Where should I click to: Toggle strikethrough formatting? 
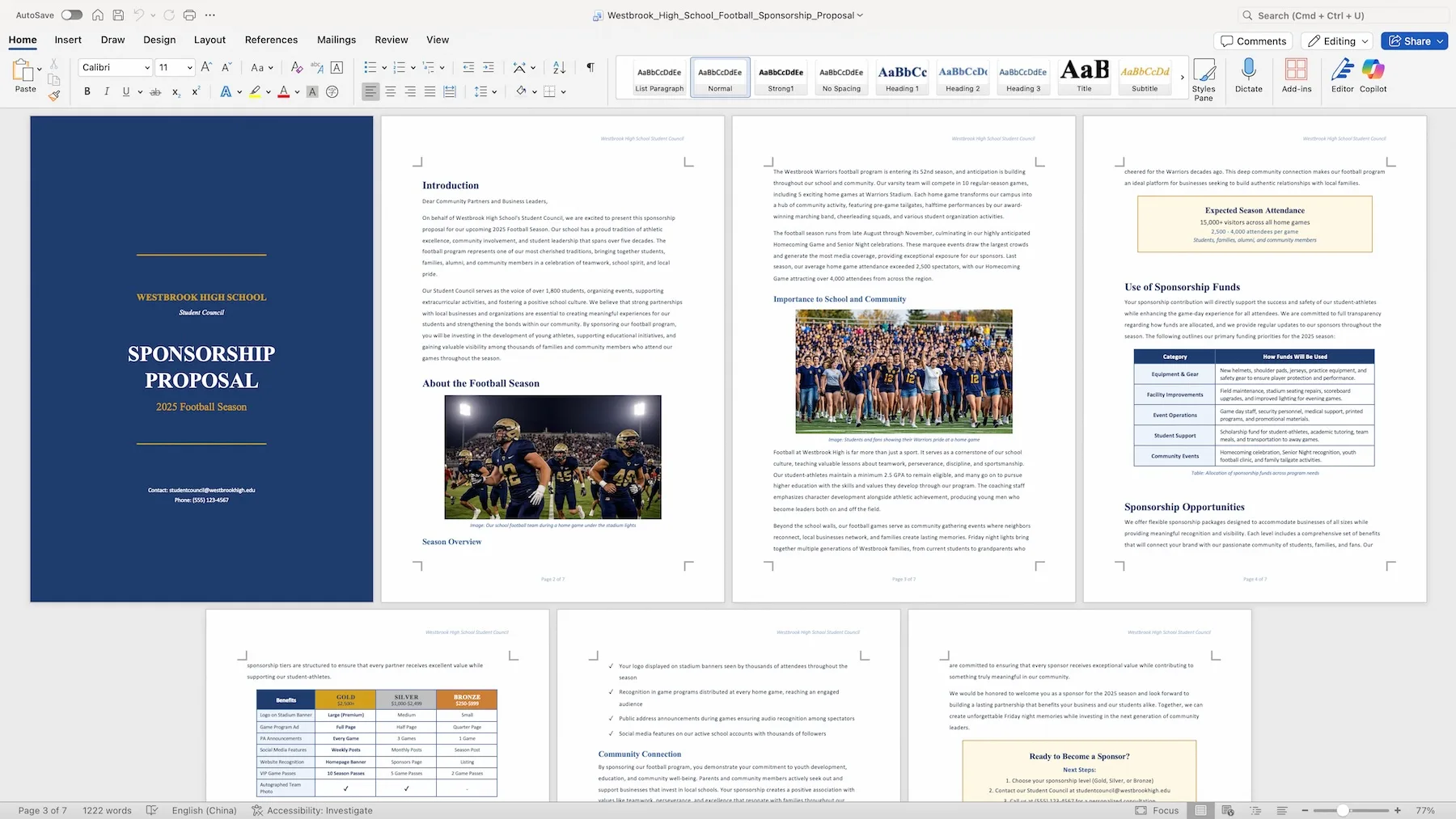point(155,91)
